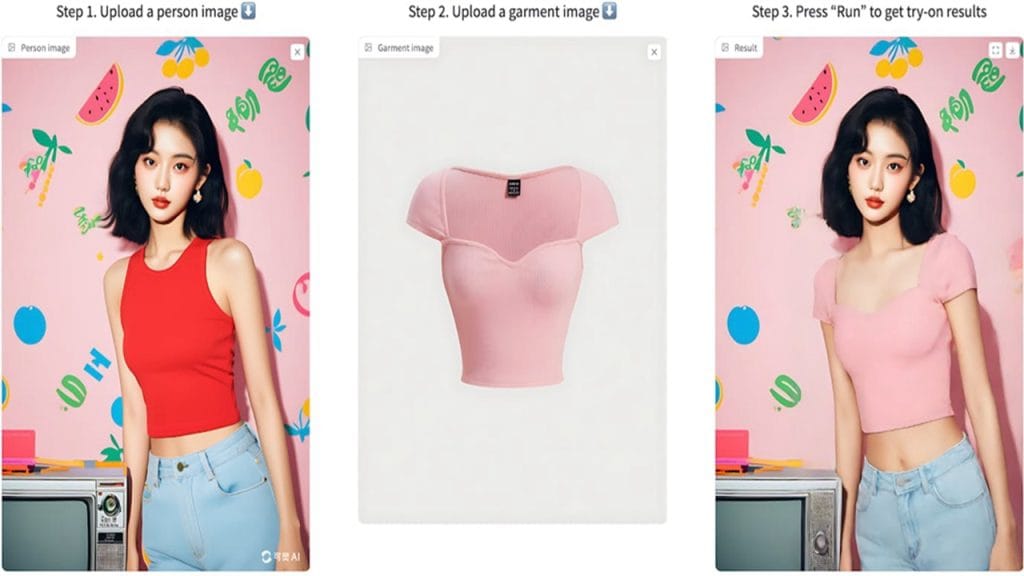Click the black tag on the pink garment
The height and width of the screenshot is (576, 1024).
[x=513, y=187]
